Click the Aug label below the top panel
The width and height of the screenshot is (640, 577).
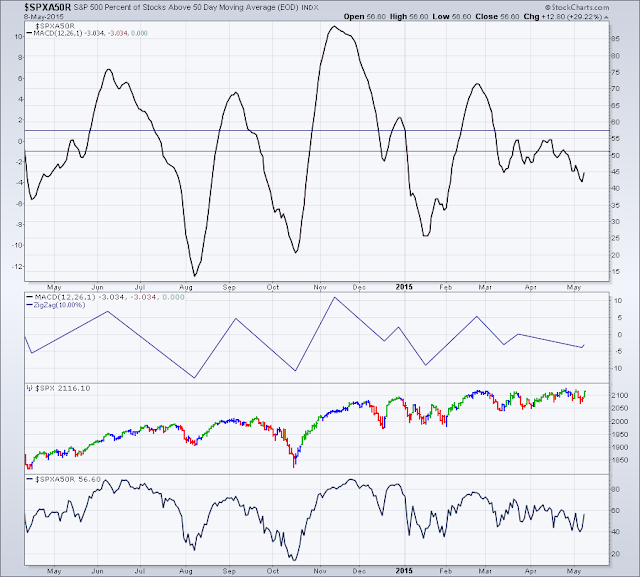point(186,287)
